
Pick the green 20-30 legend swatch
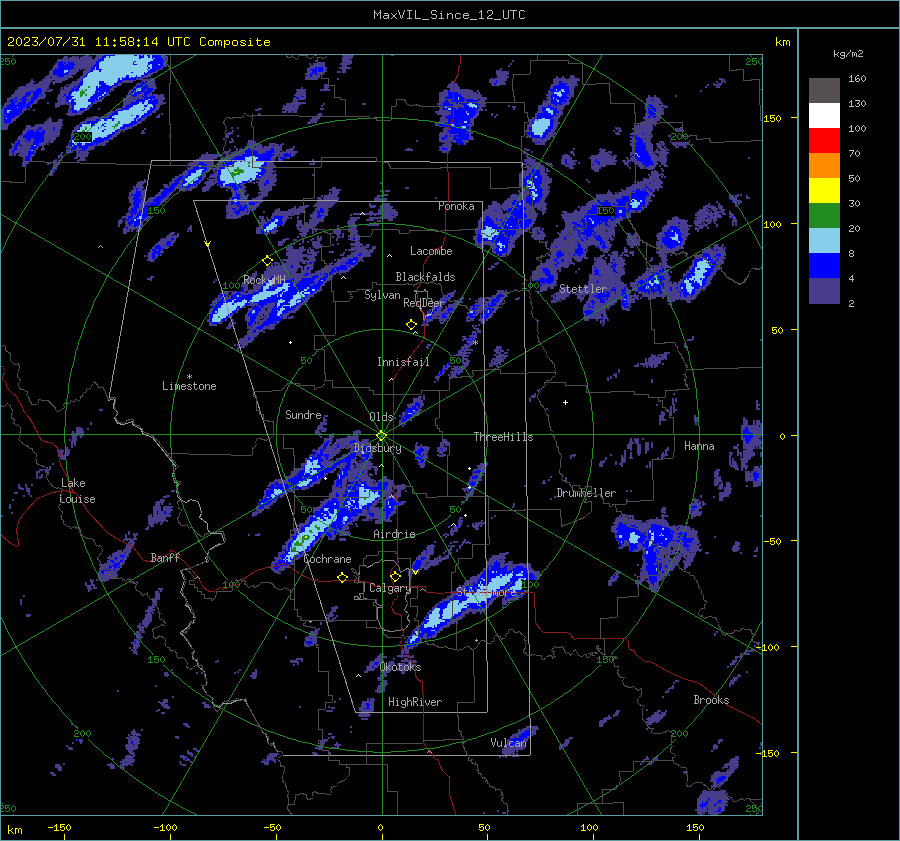point(824,216)
